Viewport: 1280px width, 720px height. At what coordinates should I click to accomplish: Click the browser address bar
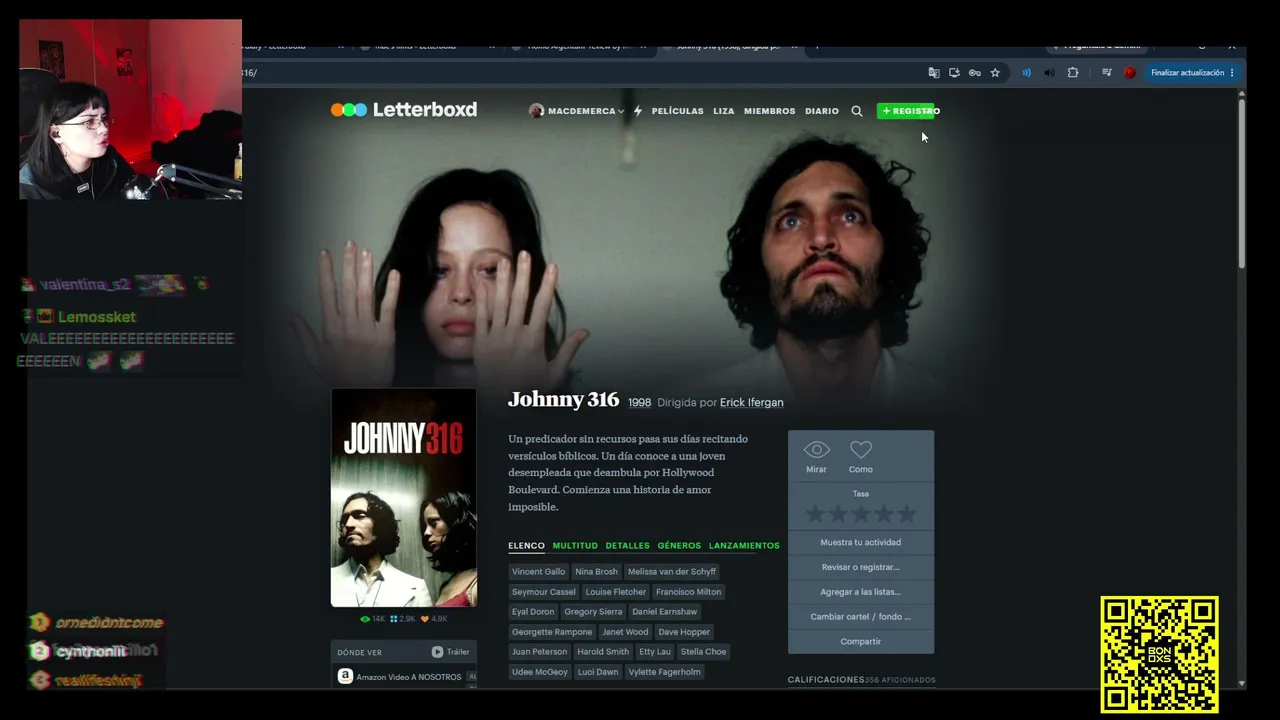coord(580,73)
